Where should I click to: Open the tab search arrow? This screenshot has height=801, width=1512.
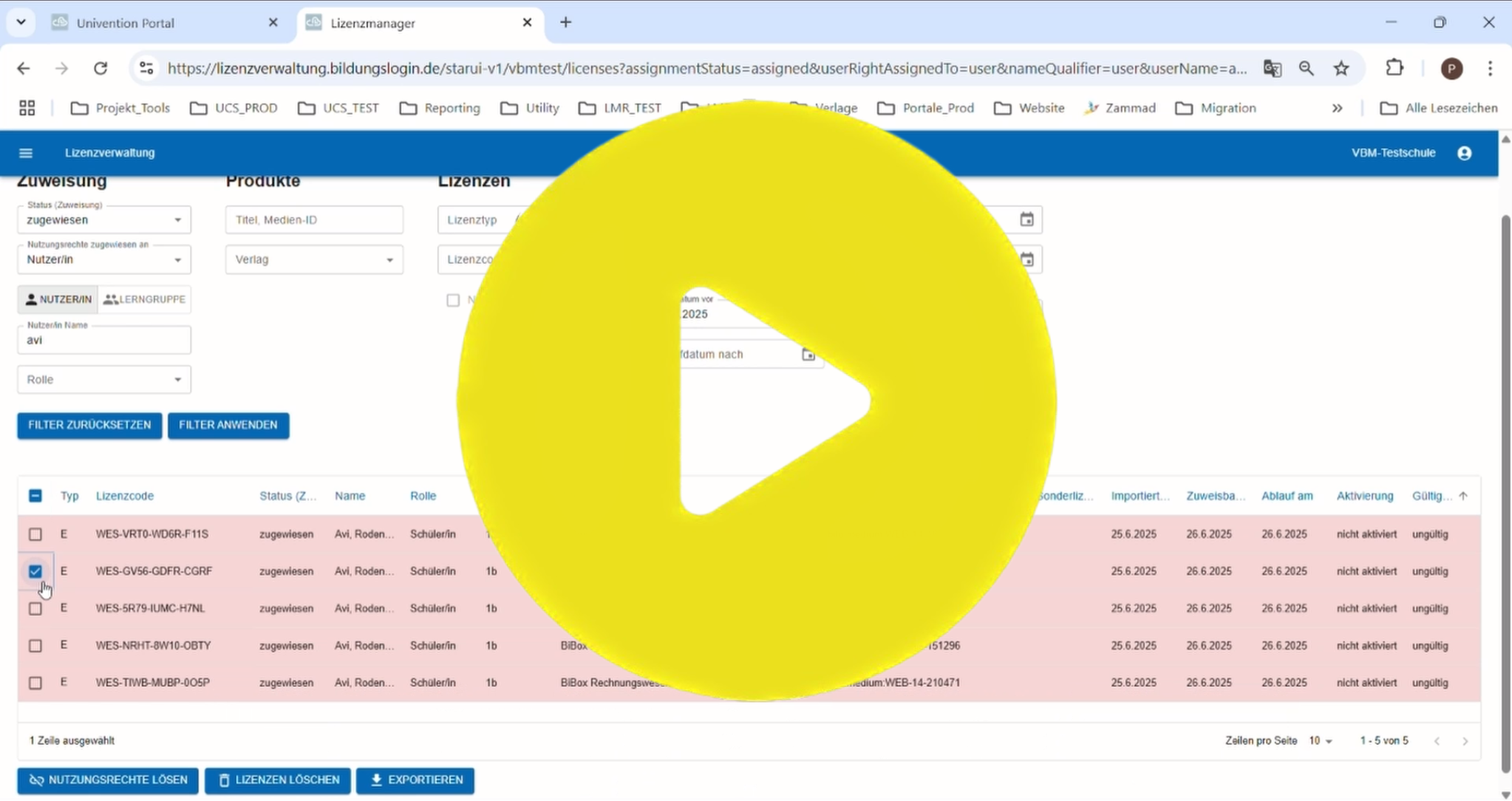21,22
